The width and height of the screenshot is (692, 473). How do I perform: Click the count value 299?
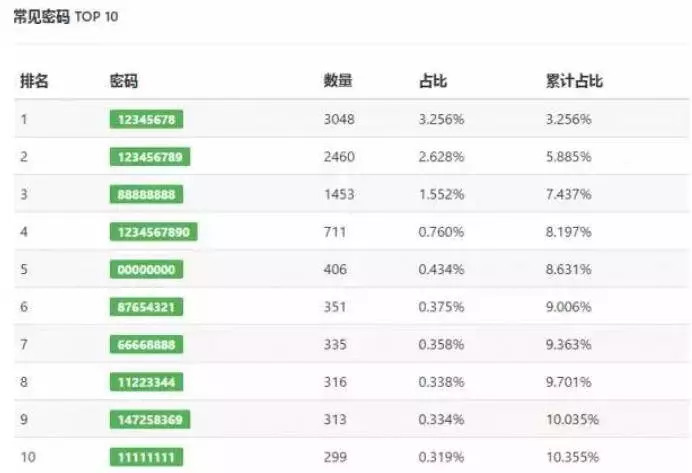click(335, 457)
